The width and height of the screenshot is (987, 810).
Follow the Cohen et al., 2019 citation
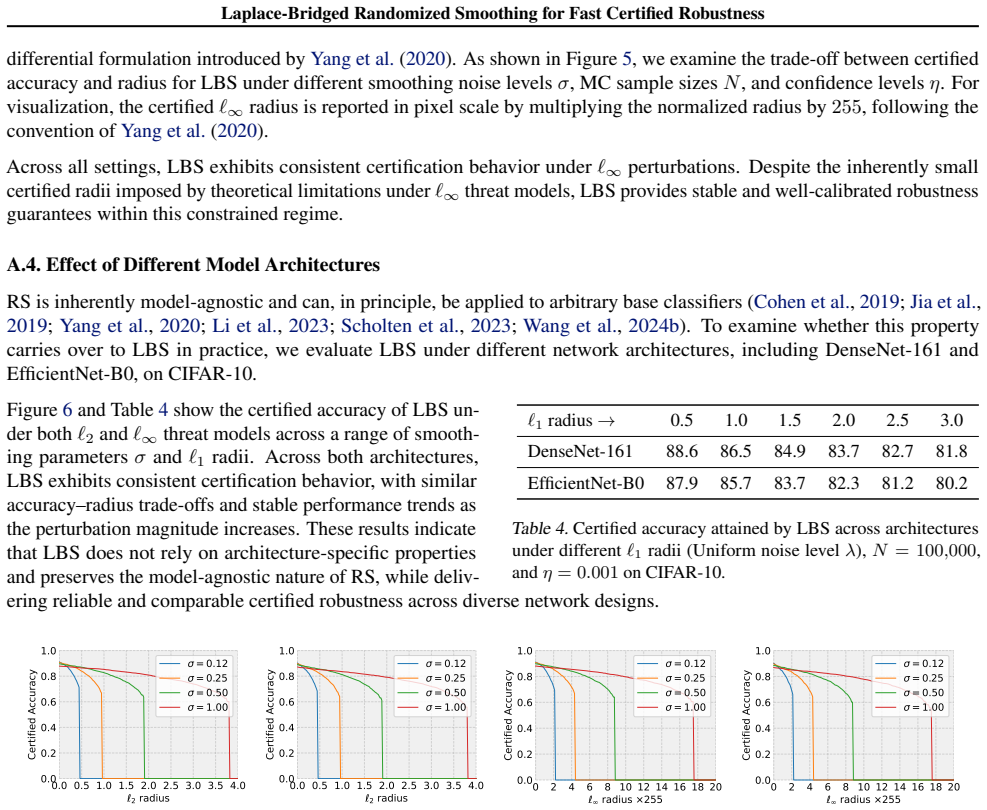[x=826, y=302]
